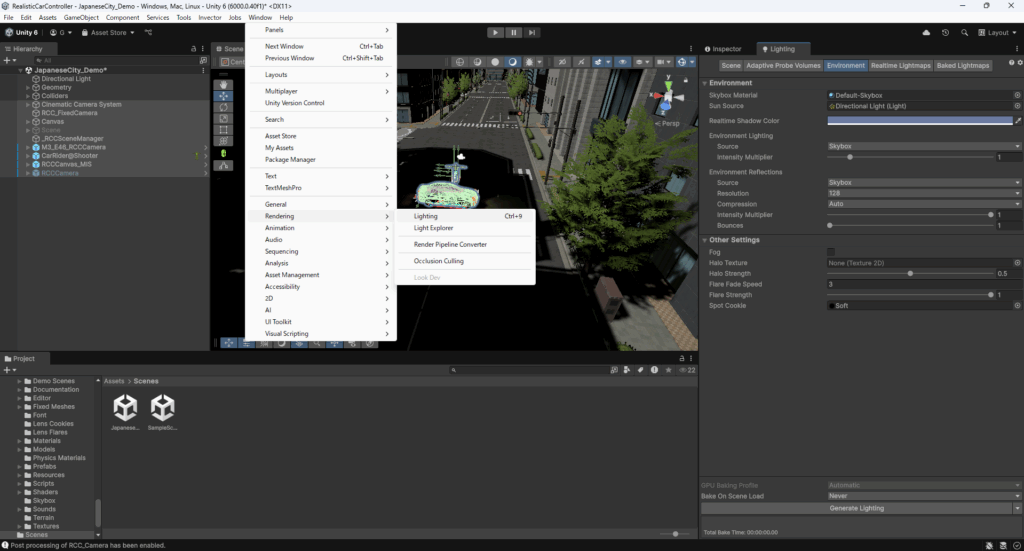The width and height of the screenshot is (1024, 551).
Task: Click the Asset Store toolbar button
Action: pyautogui.click(x=108, y=33)
